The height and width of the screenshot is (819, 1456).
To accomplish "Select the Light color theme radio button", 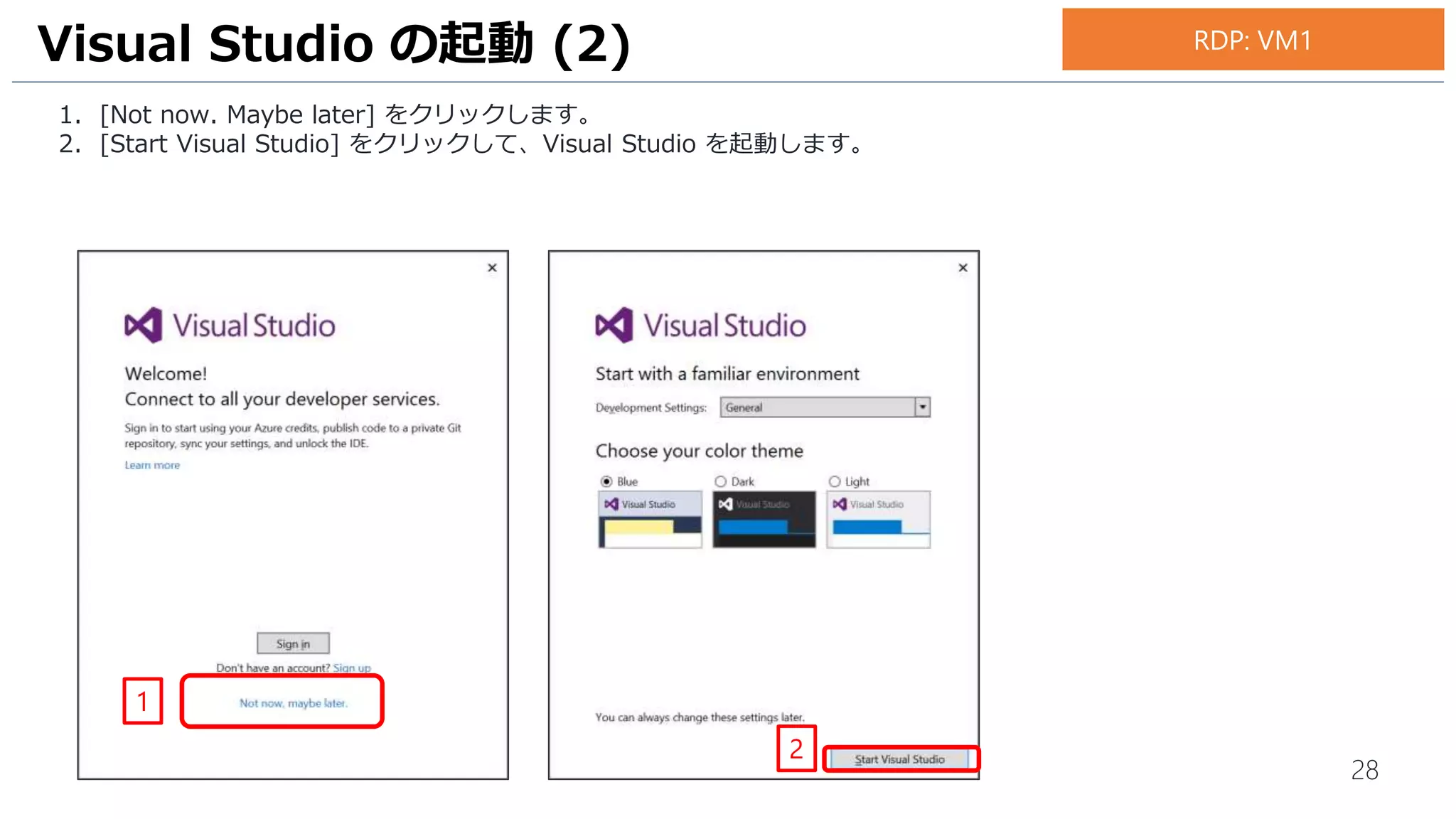I will tap(835, 481).
